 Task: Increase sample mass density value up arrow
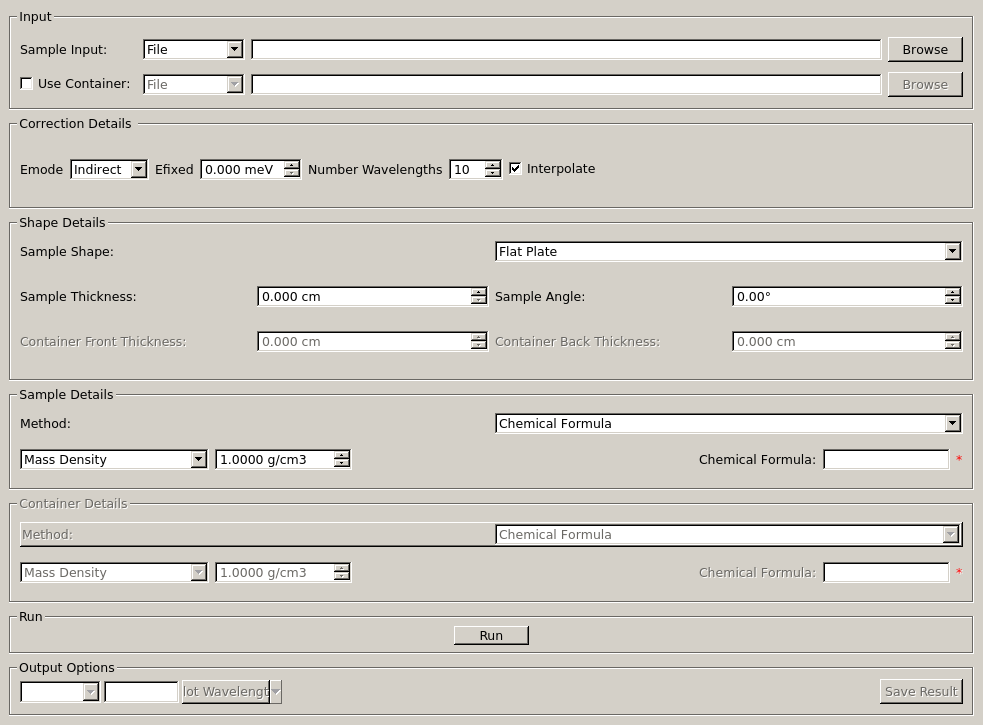[342, 455]
